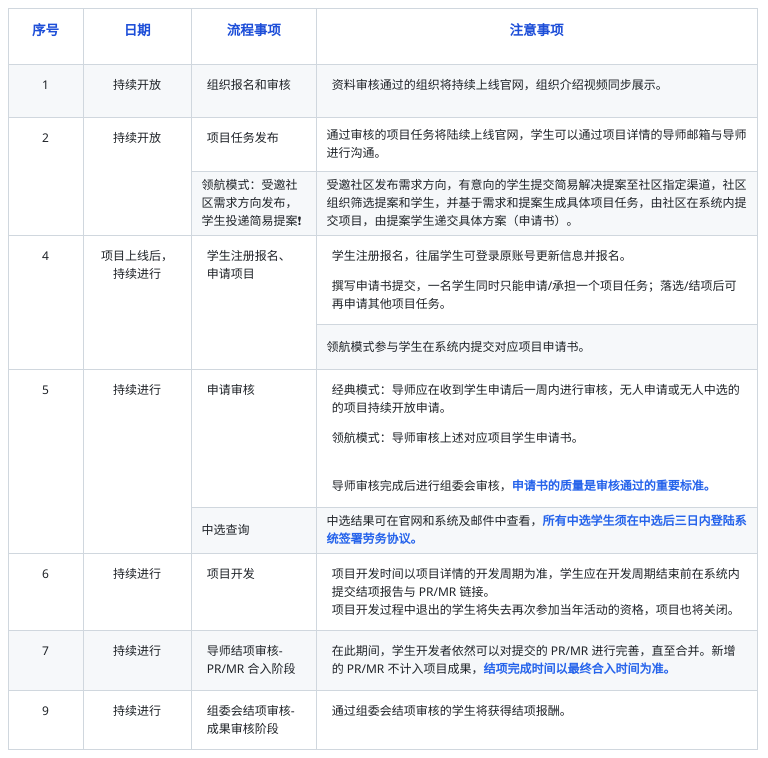This screenshot has height=758, width=768.
Task: Click note 学生注册报名，往届学生可登录原账号
Action: (x=479, y=256)
